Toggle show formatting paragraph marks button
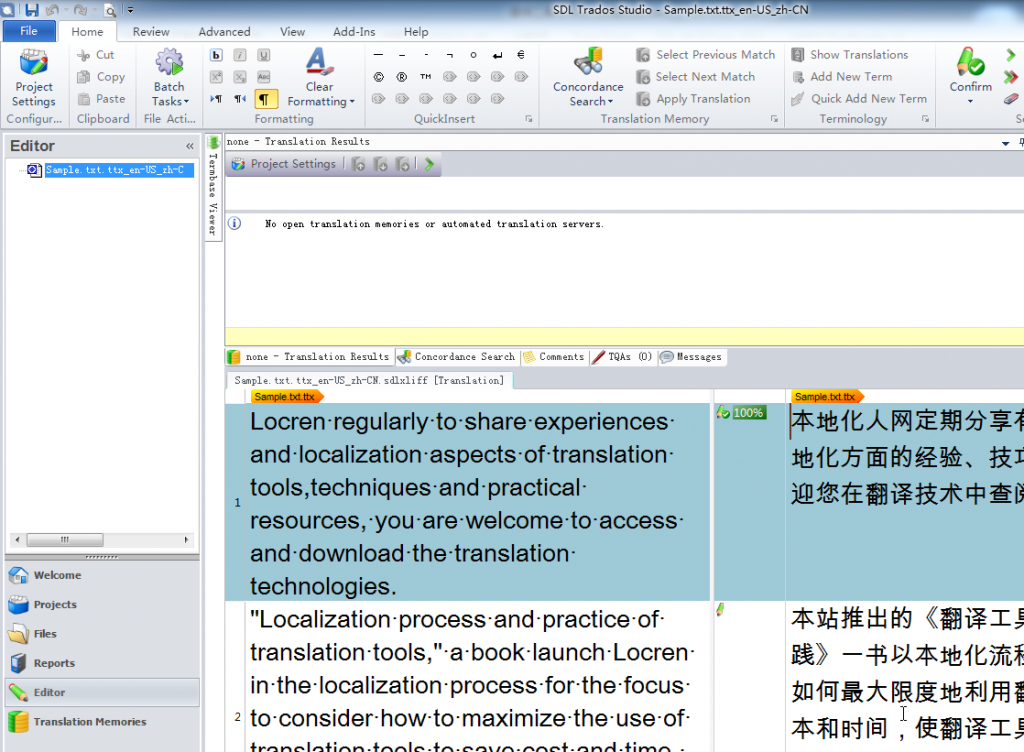The height and width of the screenshot is (752, 1024). [x=265, y=98]
